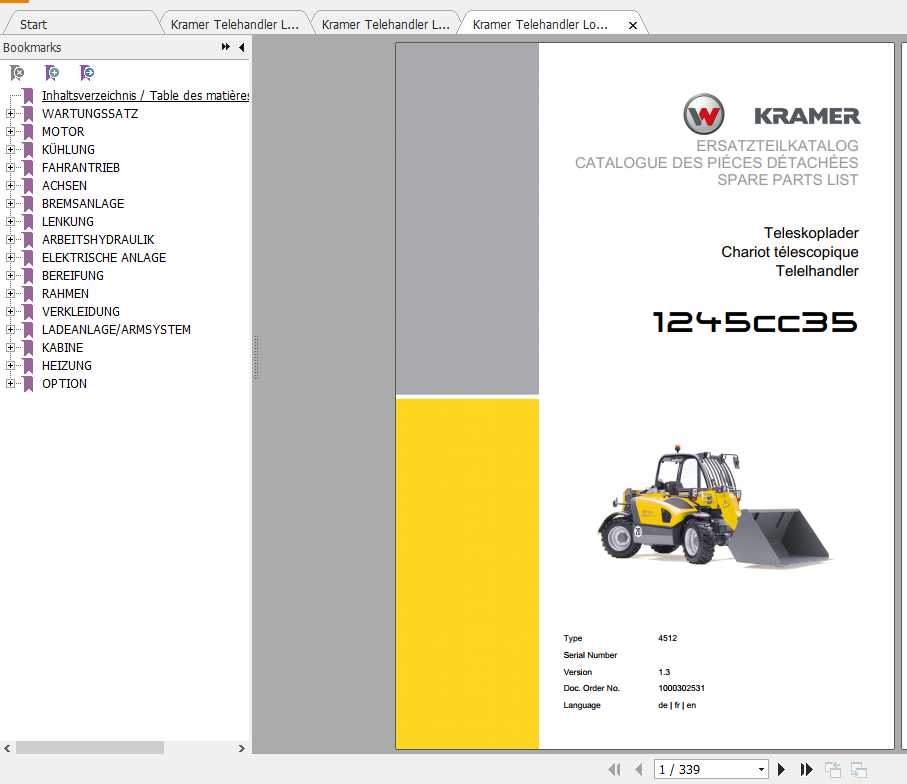Expand the ARBEITSHYDRAULIK bookmark node
Viewport: 907px width, 784px height.
10,239
